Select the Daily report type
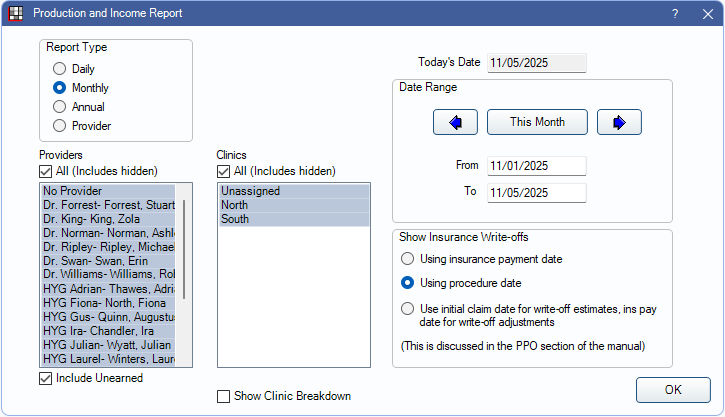 pos(60,69)
